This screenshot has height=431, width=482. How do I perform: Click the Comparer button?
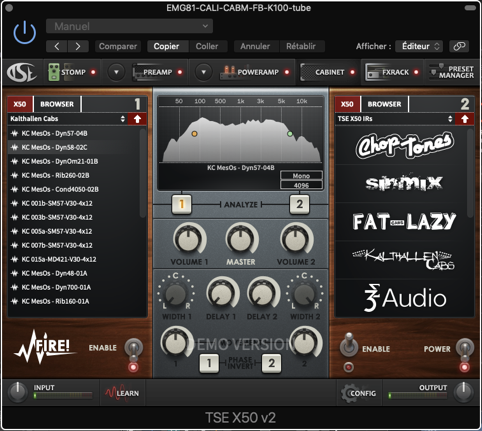[x=118, y=46]
